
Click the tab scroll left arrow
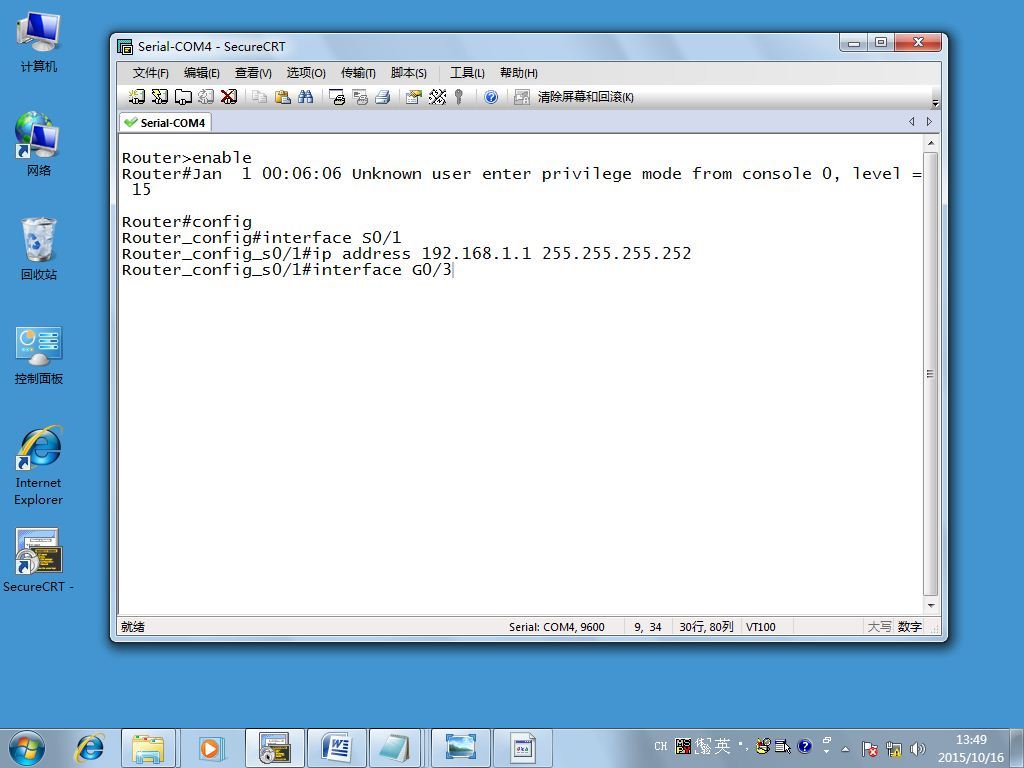[x=912, y=122]
